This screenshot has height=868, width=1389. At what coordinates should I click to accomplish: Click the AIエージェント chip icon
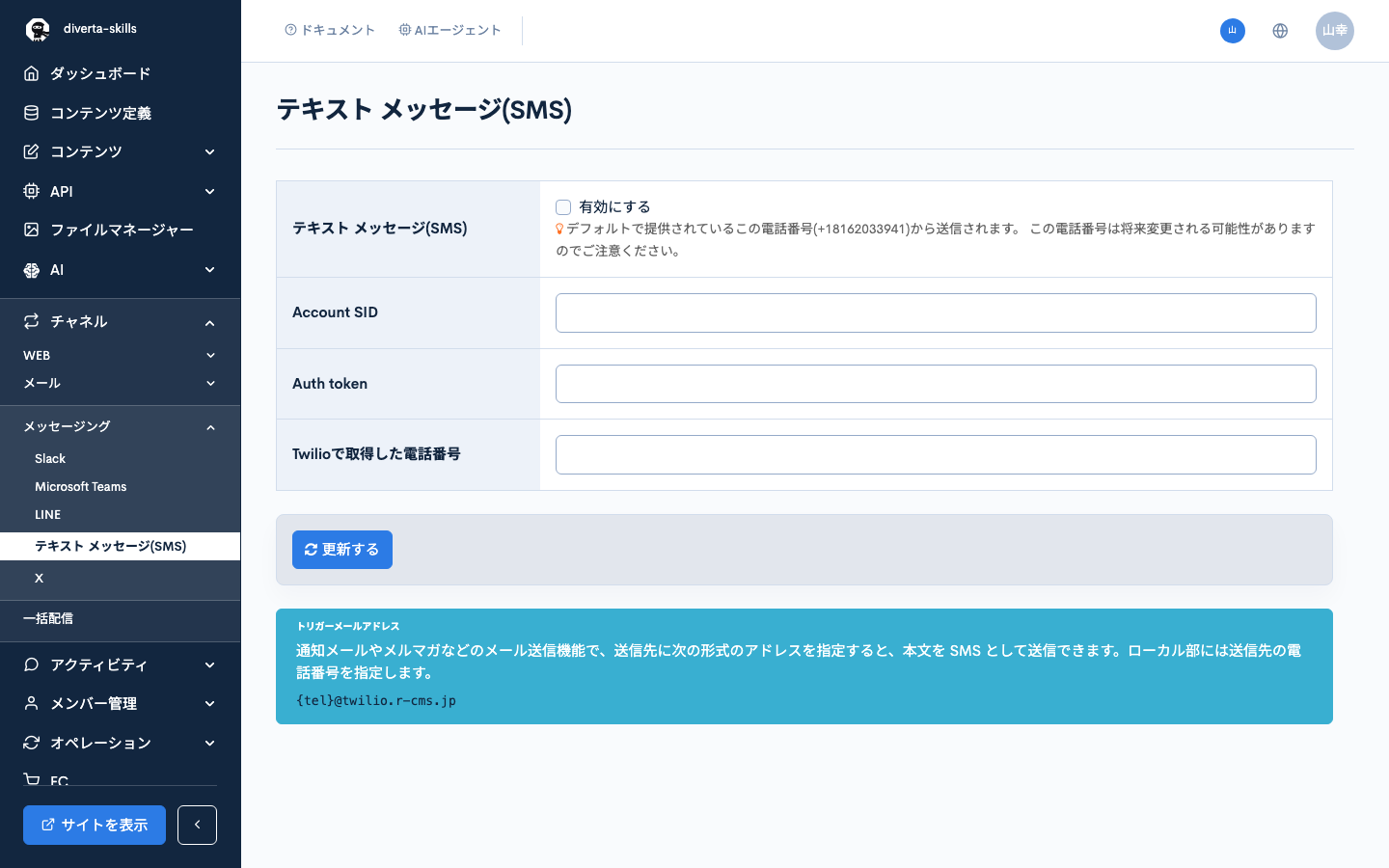405,30
